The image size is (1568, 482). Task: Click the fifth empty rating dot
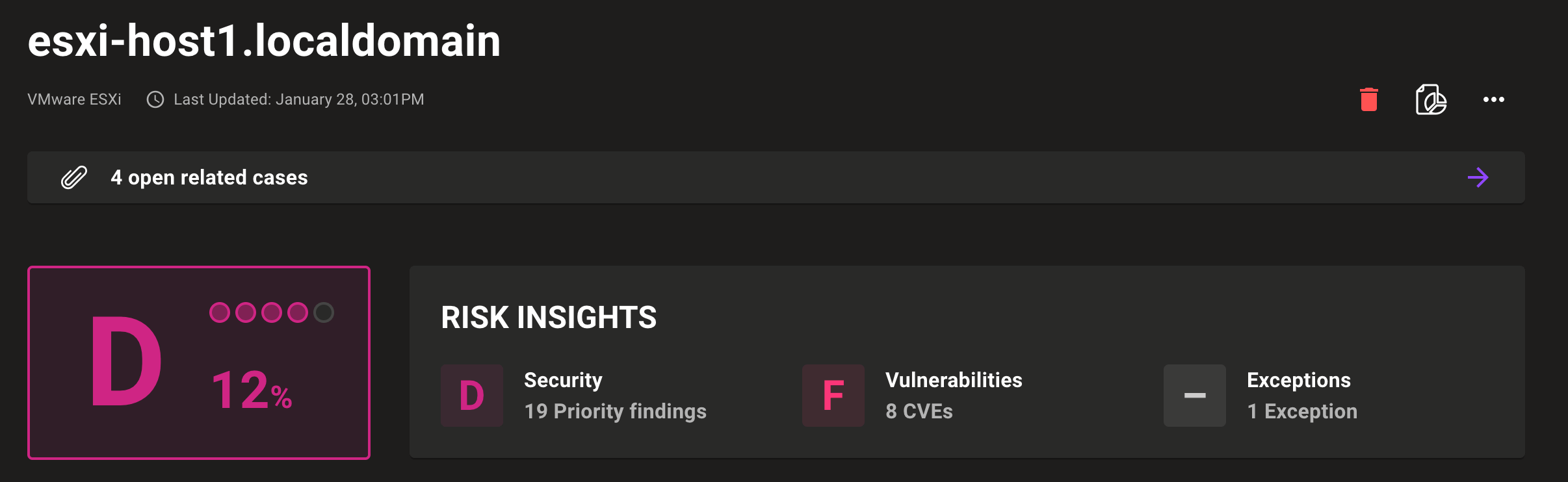(324, 312)
